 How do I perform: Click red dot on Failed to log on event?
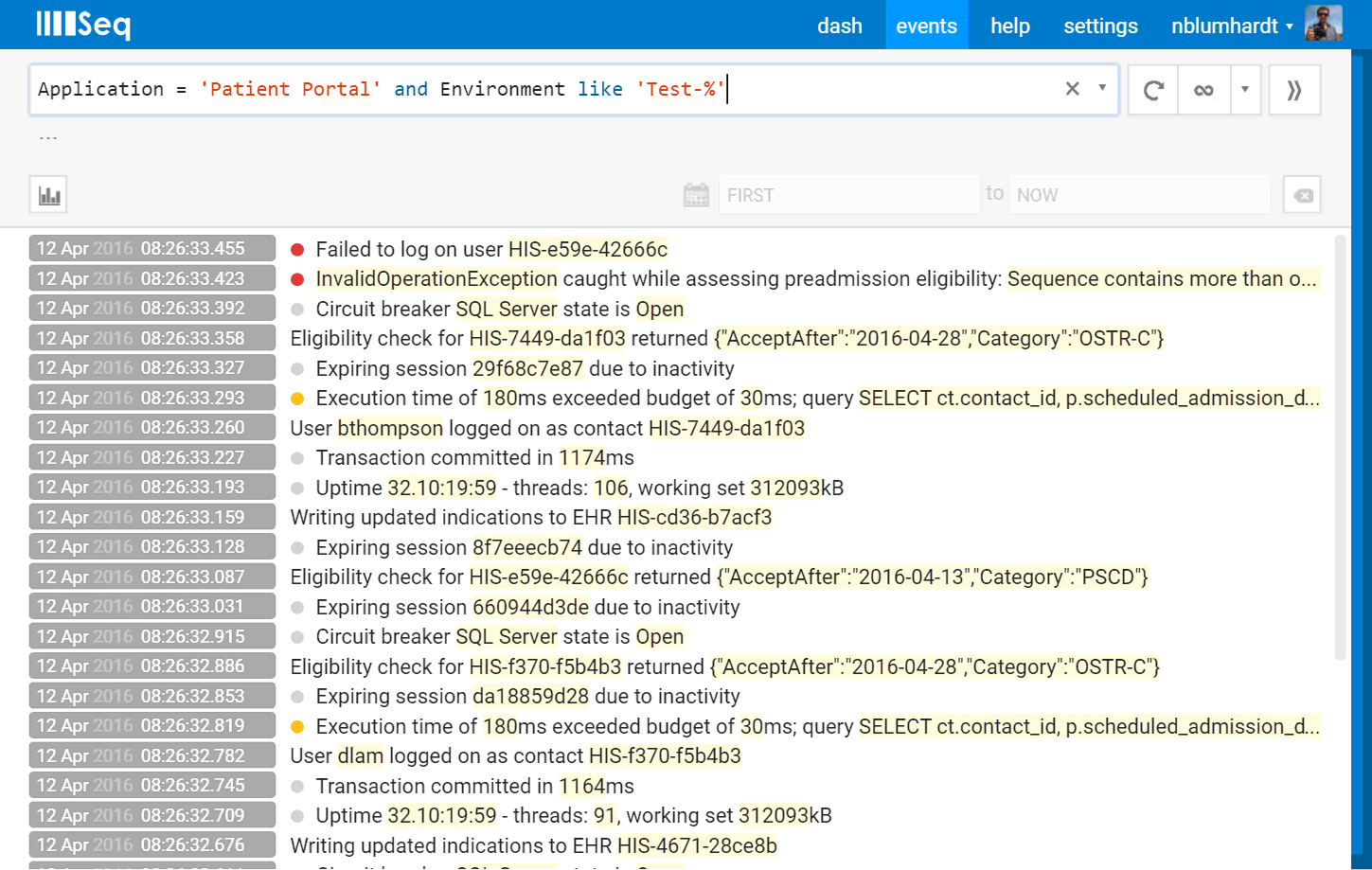[297, 250]
